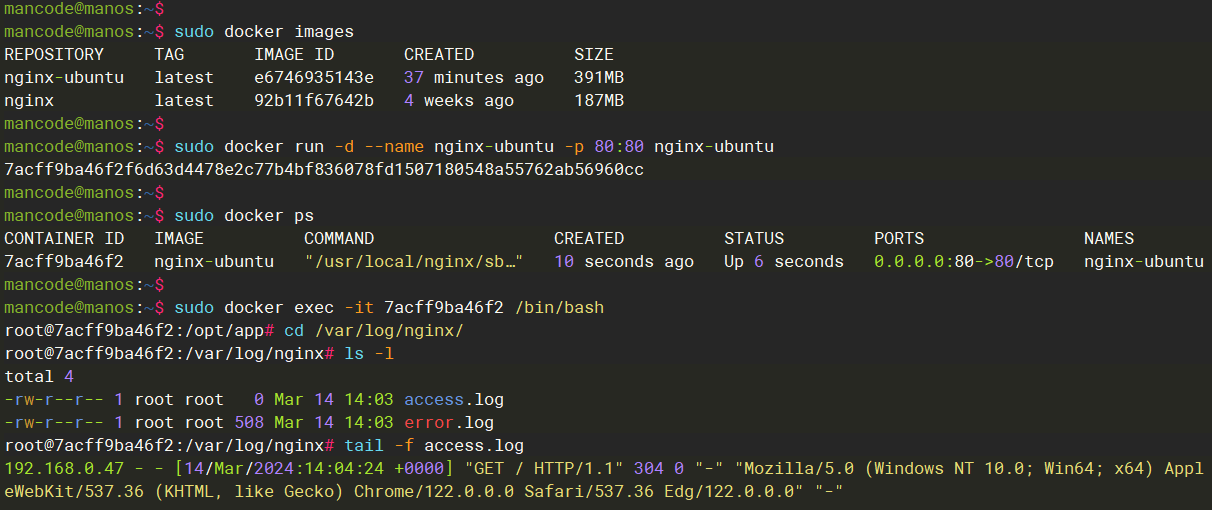Click the '4 weeks ago' created value
This screenshot has width=1212, height=510.
click(x=459, y=100)
